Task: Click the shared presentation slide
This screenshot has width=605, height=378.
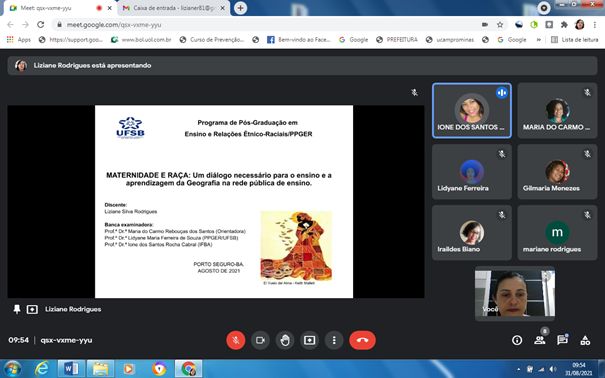Action: (x=224, y=201)
